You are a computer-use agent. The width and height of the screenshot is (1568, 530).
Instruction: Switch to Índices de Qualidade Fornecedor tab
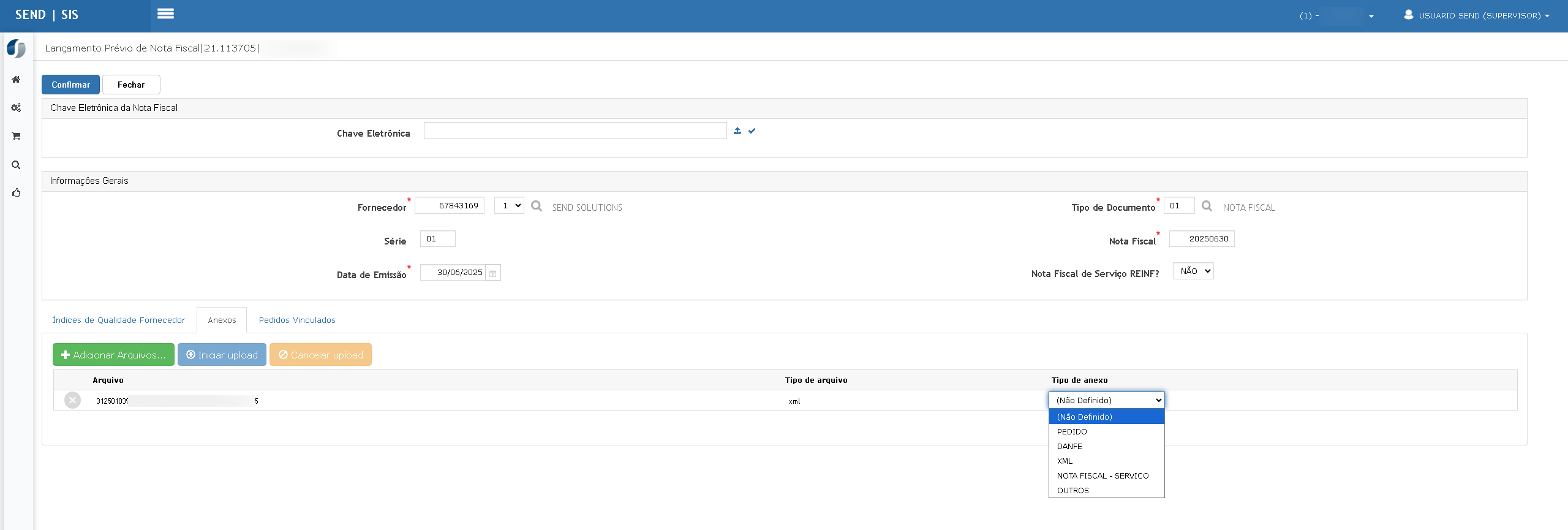coord(119,320)
